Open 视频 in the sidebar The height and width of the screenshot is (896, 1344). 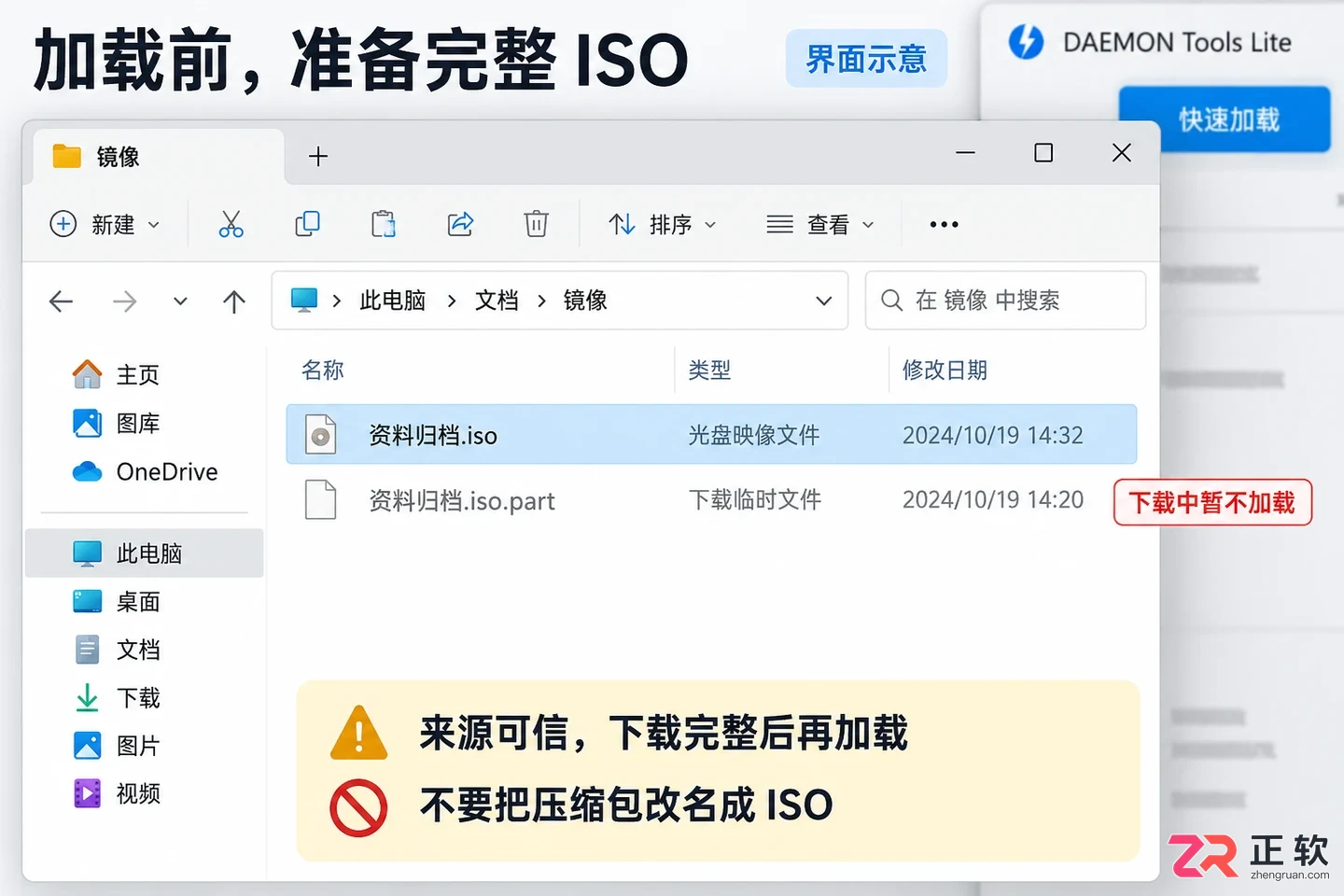(116, 793)
